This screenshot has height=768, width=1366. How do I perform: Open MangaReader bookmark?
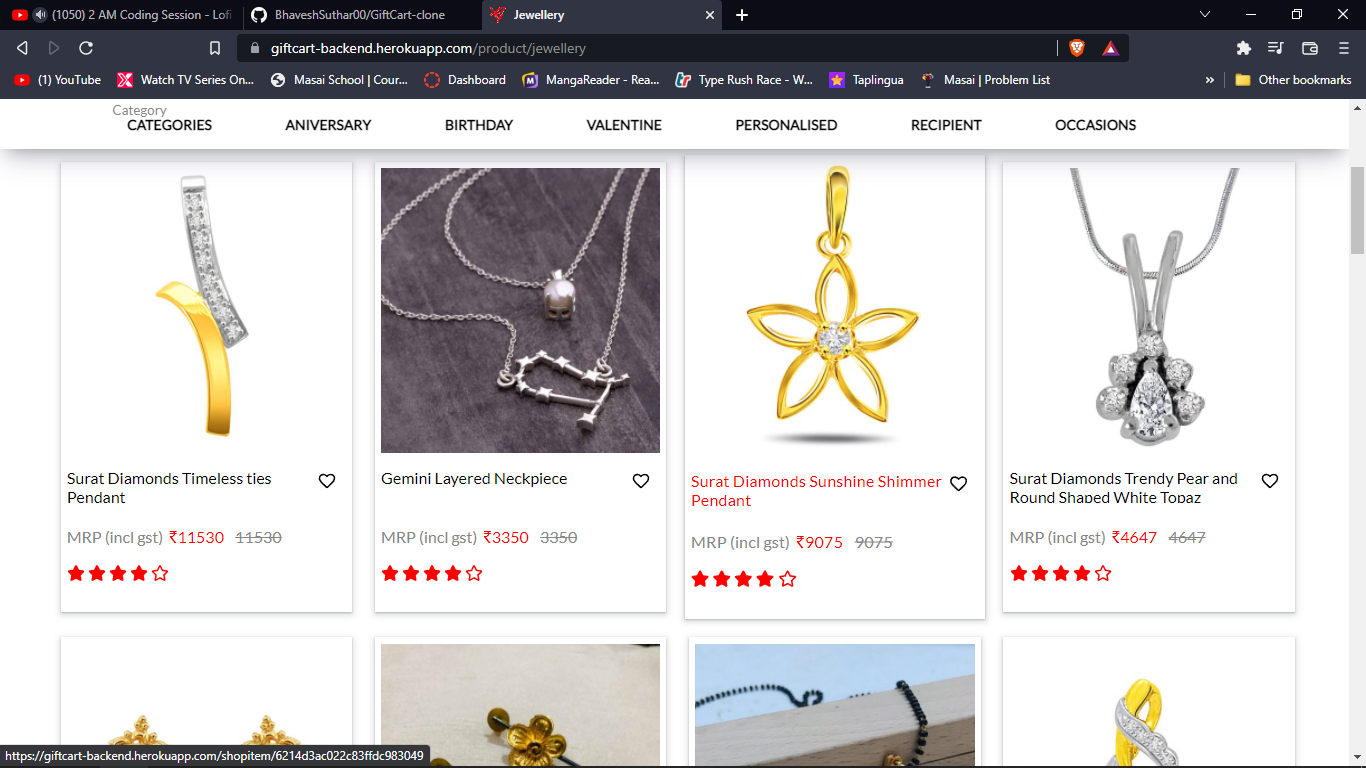(x=591, y=80)
